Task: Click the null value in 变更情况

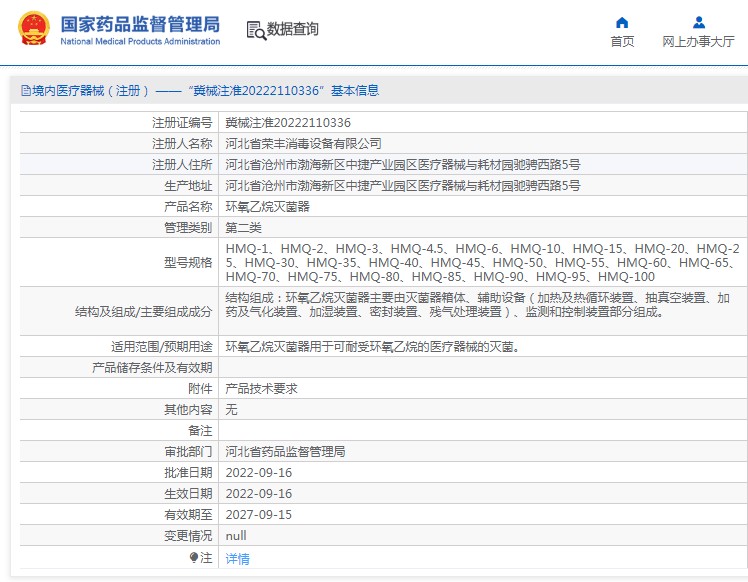Action: [x=236, y=536]
